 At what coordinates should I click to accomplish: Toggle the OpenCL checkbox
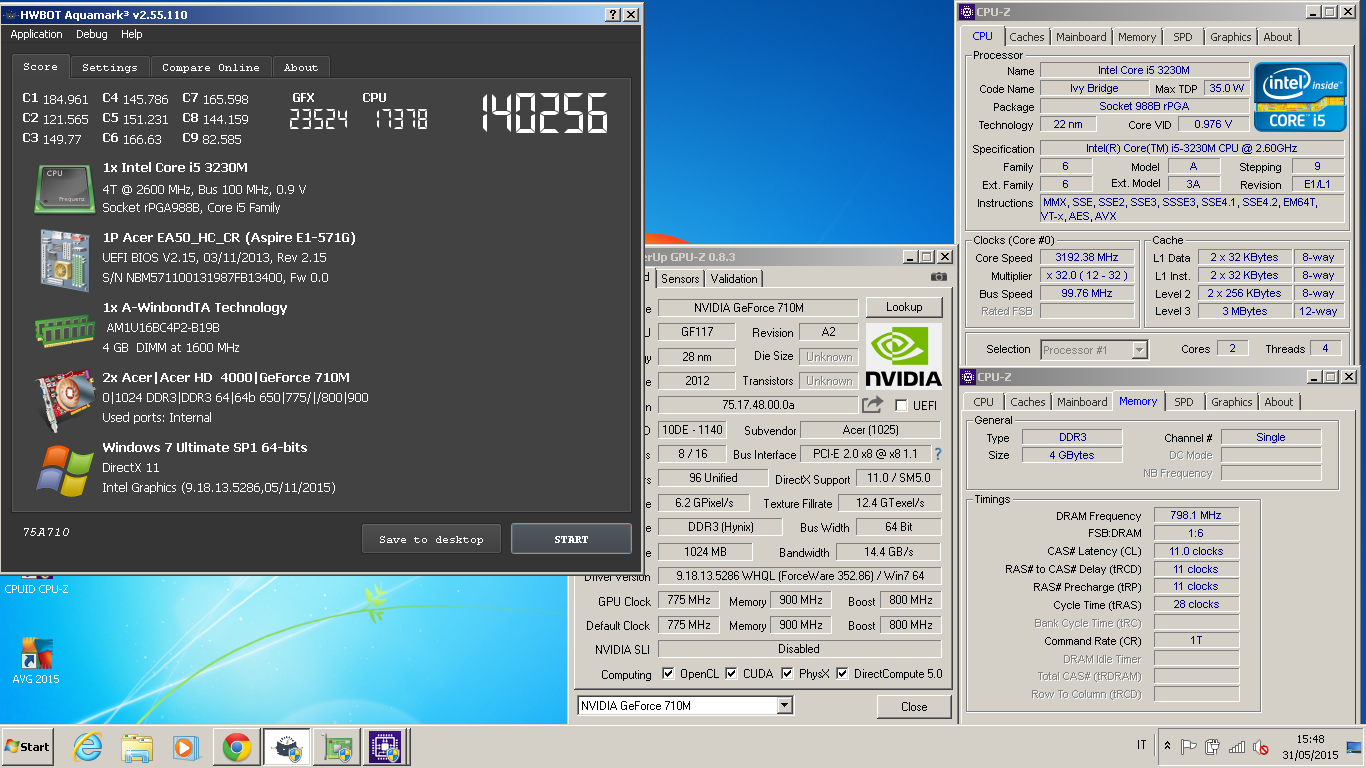point(668,673)
